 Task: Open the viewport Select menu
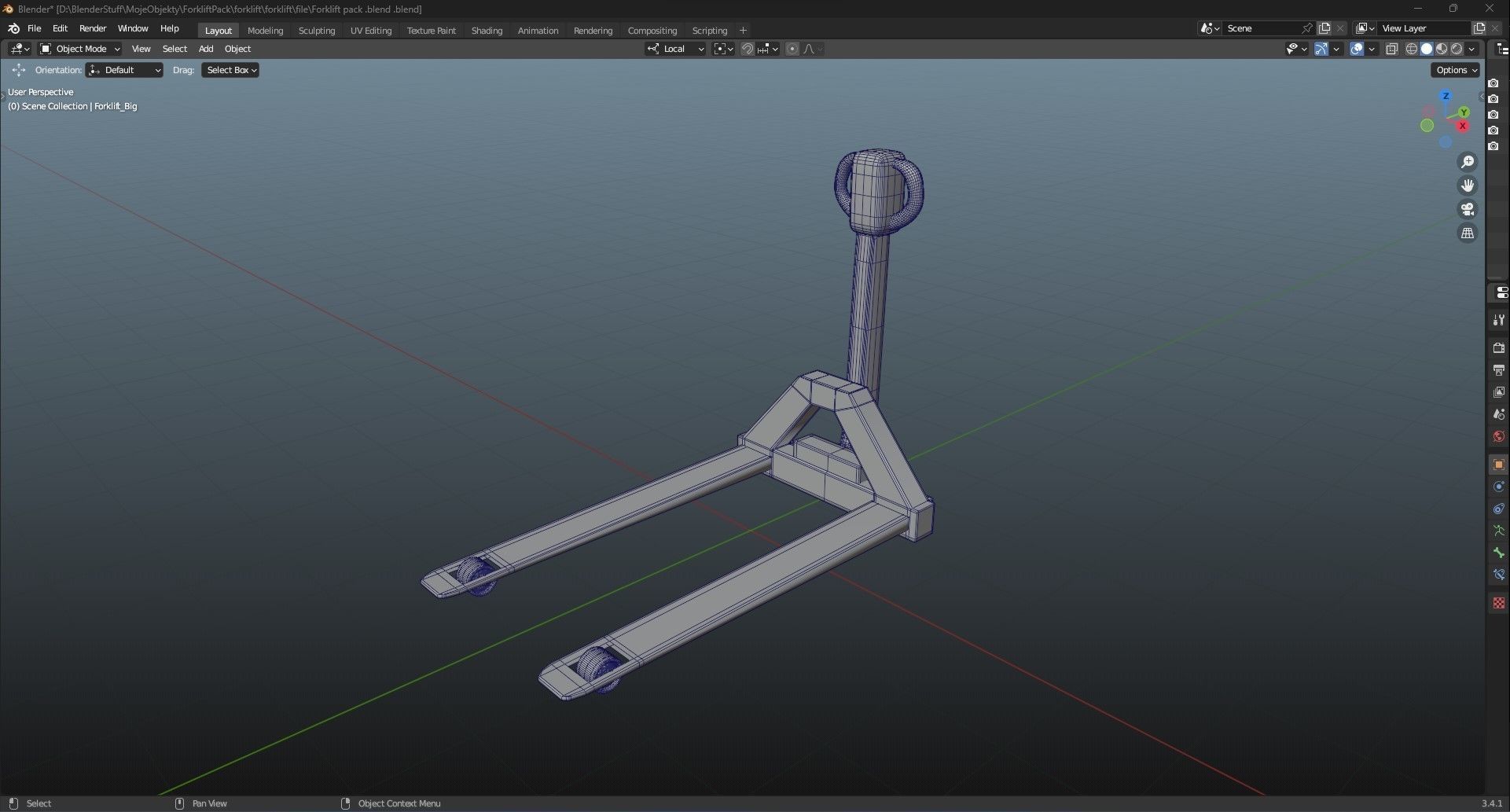pos(175,49)
